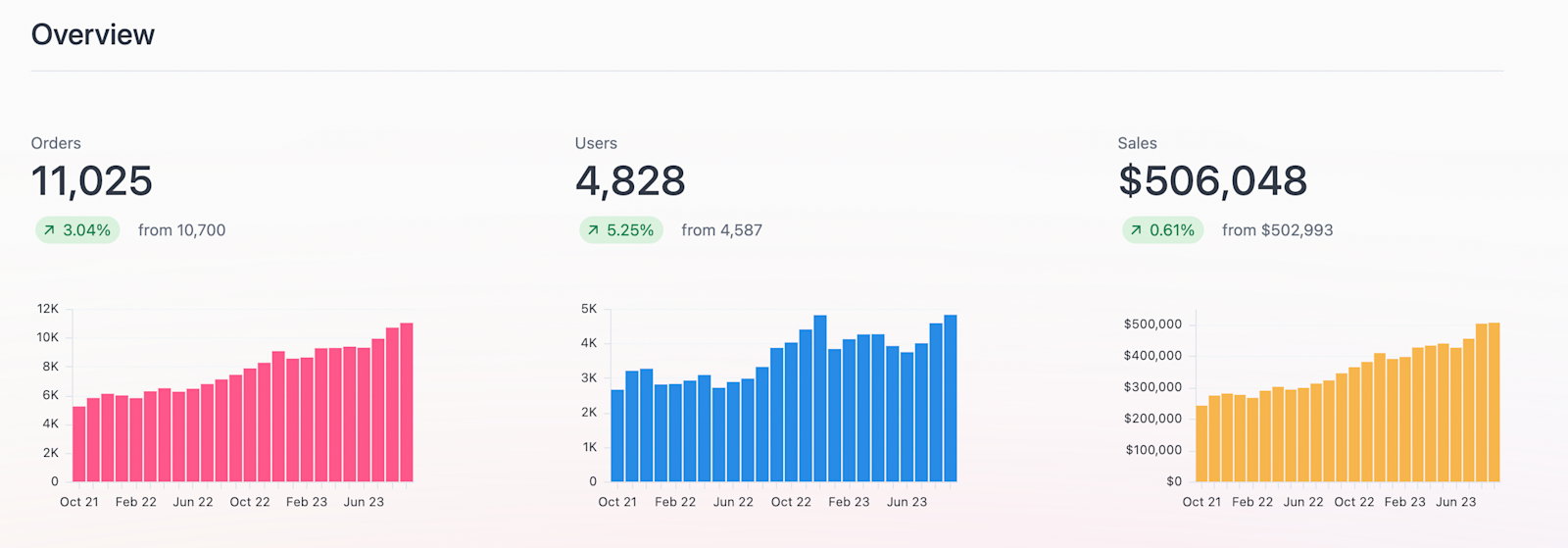Click the "from $502,993" comparison text
The height and width of the screenshot is (548, 1568).
point(1277,230)
